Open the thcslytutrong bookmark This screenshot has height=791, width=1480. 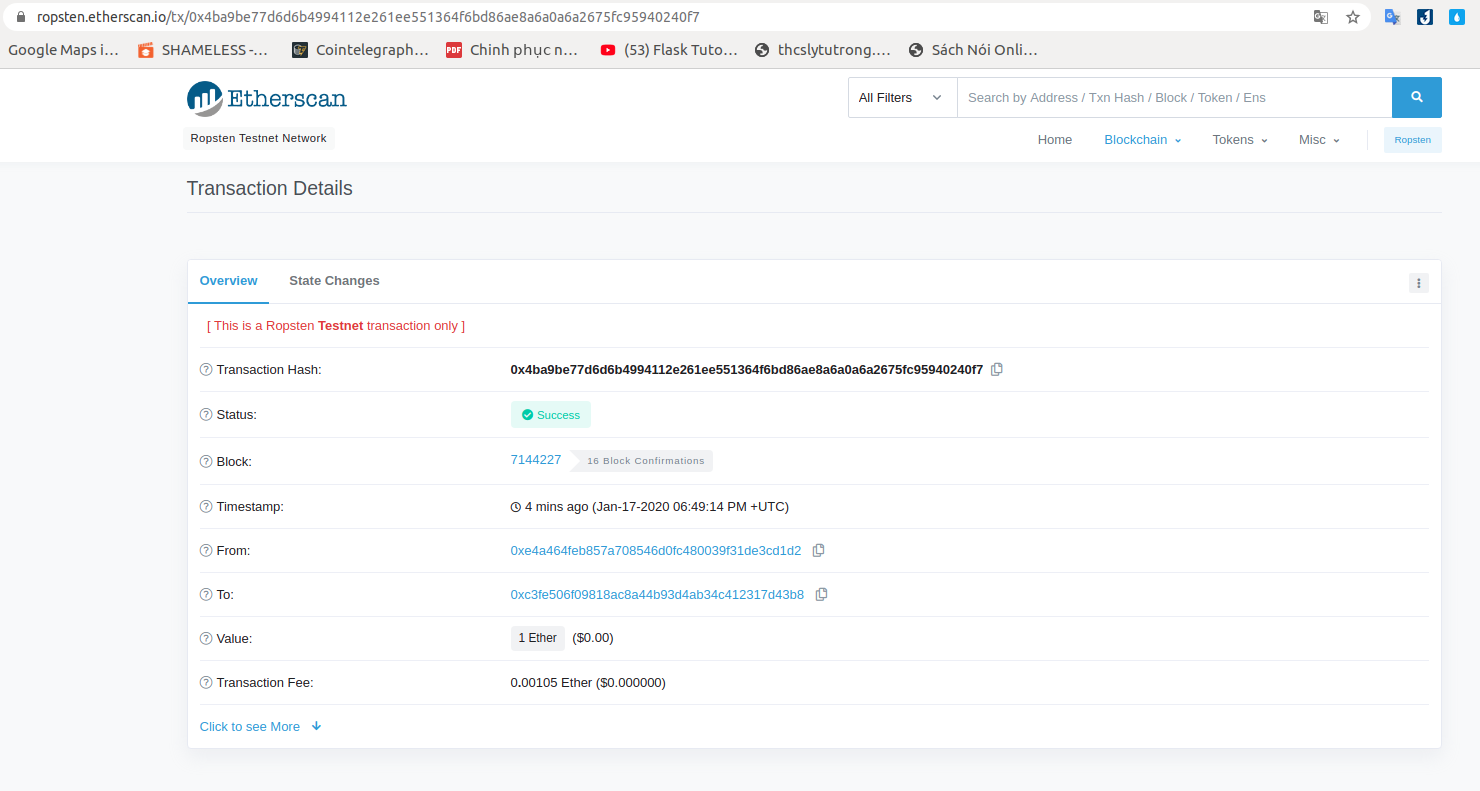click(x=822, y=50)
